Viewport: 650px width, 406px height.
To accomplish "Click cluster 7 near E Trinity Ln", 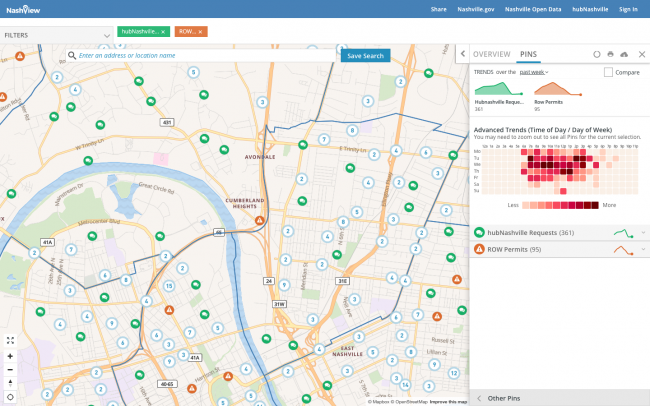I will (324, 139).
